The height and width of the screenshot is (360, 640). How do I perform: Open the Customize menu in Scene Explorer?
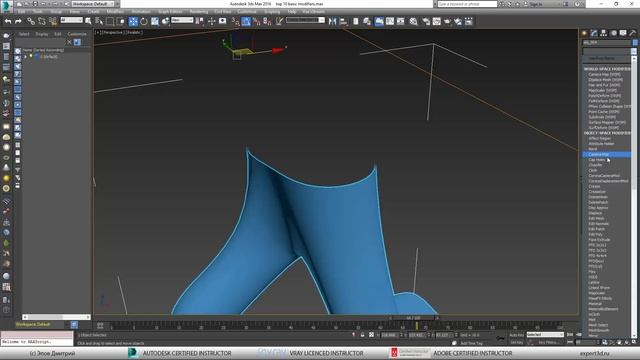(x=77, y=34)
